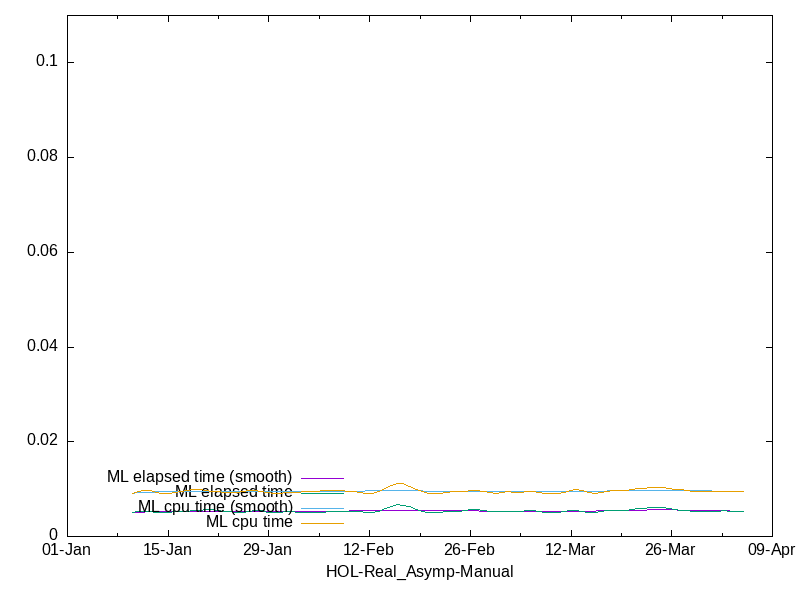Click the 12-Feb x-axis date label

[x=368, y=550]
